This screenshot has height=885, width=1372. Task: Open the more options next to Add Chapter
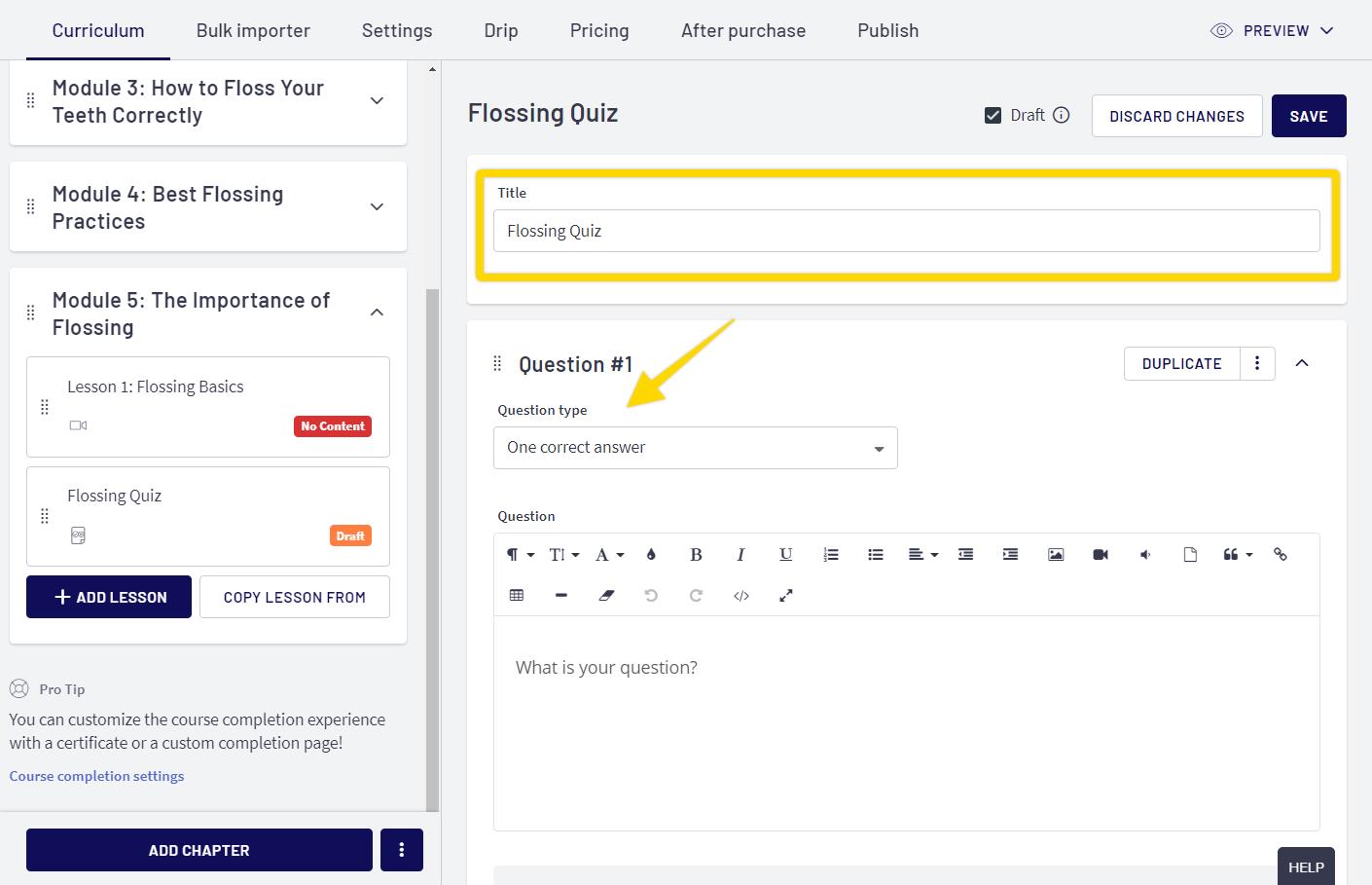[x=402, y=850]
